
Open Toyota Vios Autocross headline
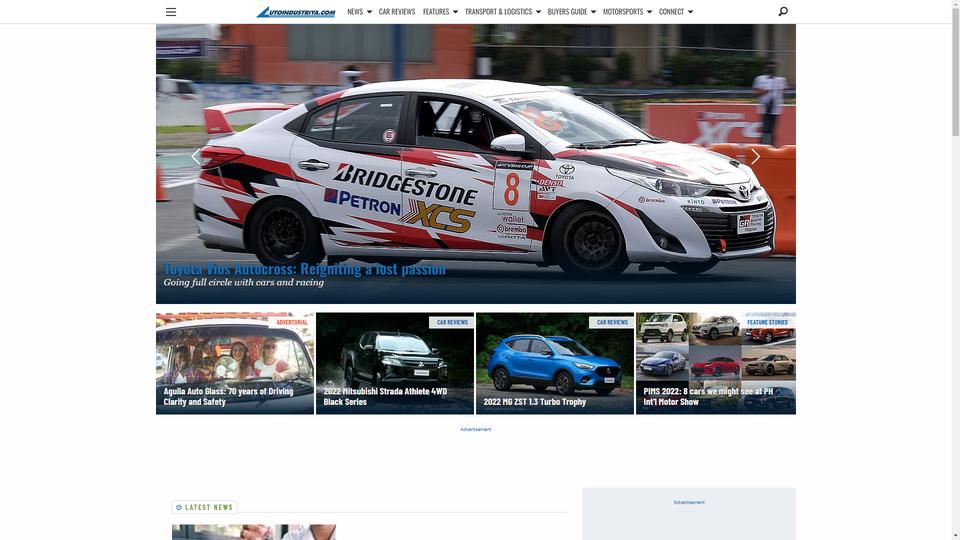tap(304, 269)
